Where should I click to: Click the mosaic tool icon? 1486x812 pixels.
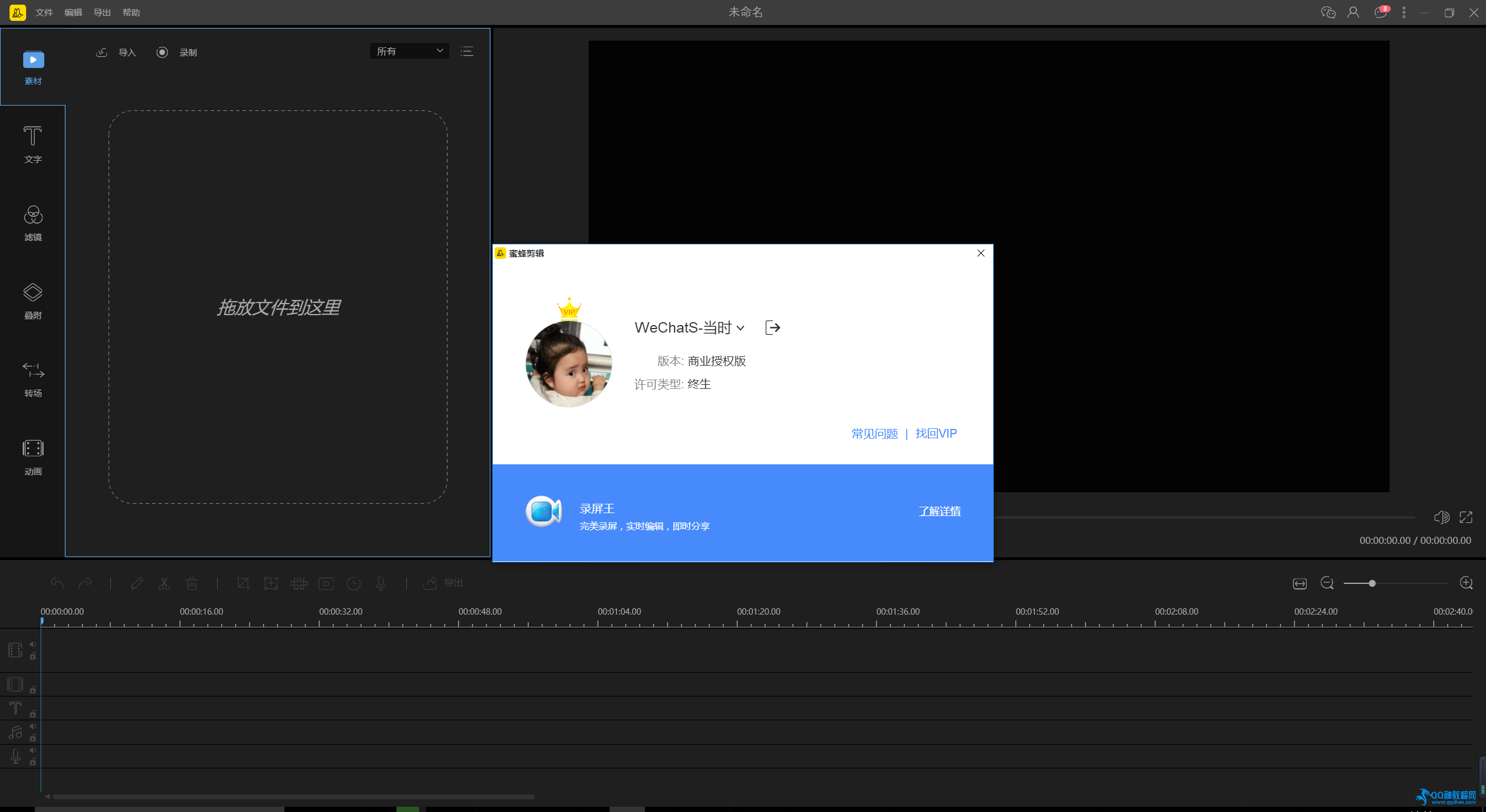pyautogui.click(x=299, y=583)
